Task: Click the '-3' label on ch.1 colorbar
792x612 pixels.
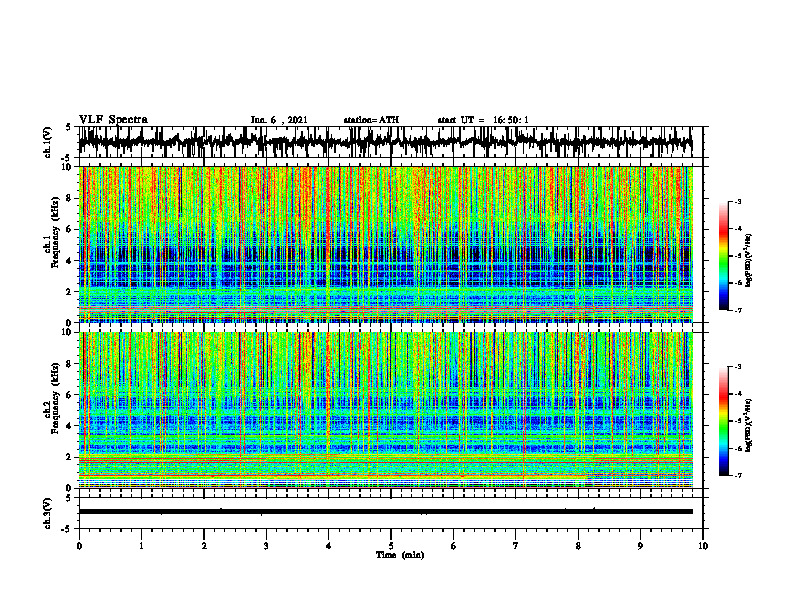Action: click(x=738, y=202)
